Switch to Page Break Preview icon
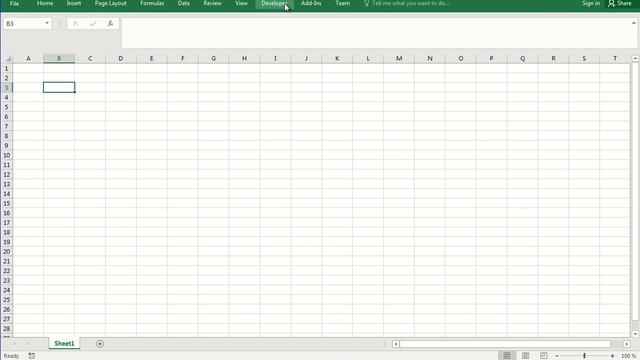The width and height of the screenshot is (640, 360). (543, 356)
